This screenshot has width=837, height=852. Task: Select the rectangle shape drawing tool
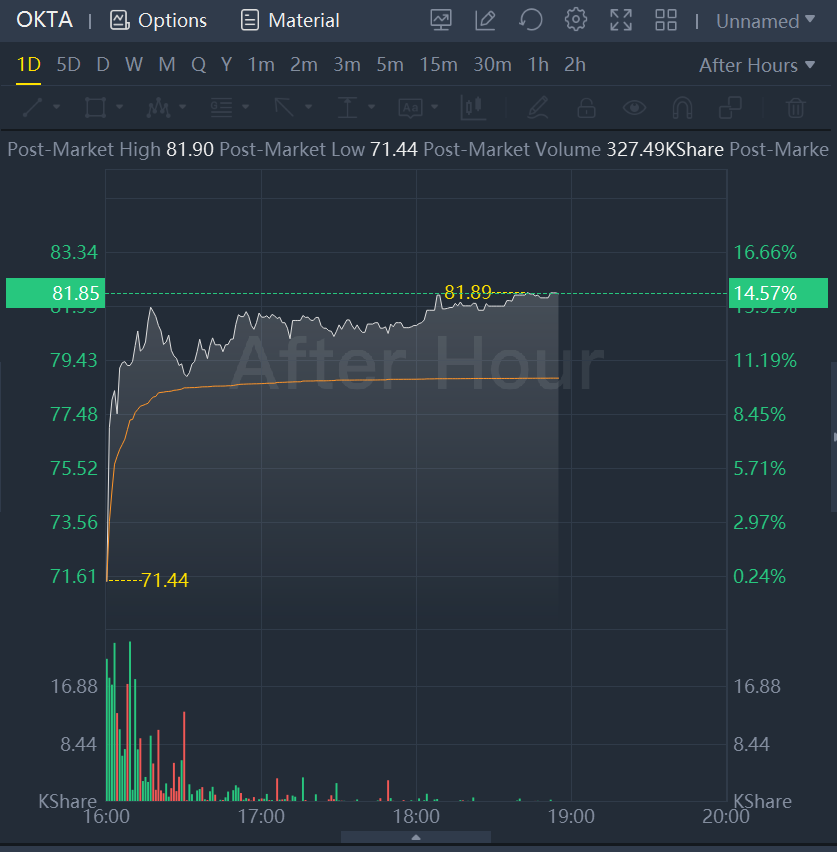(95, 107)
